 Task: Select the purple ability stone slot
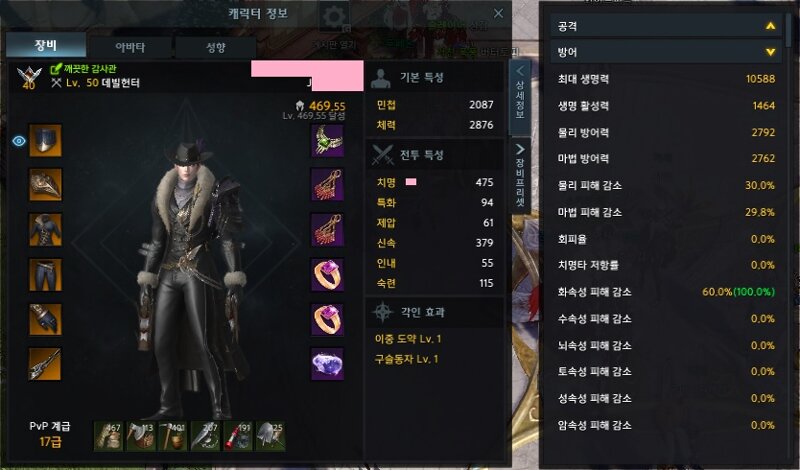[x=327, y=364]
